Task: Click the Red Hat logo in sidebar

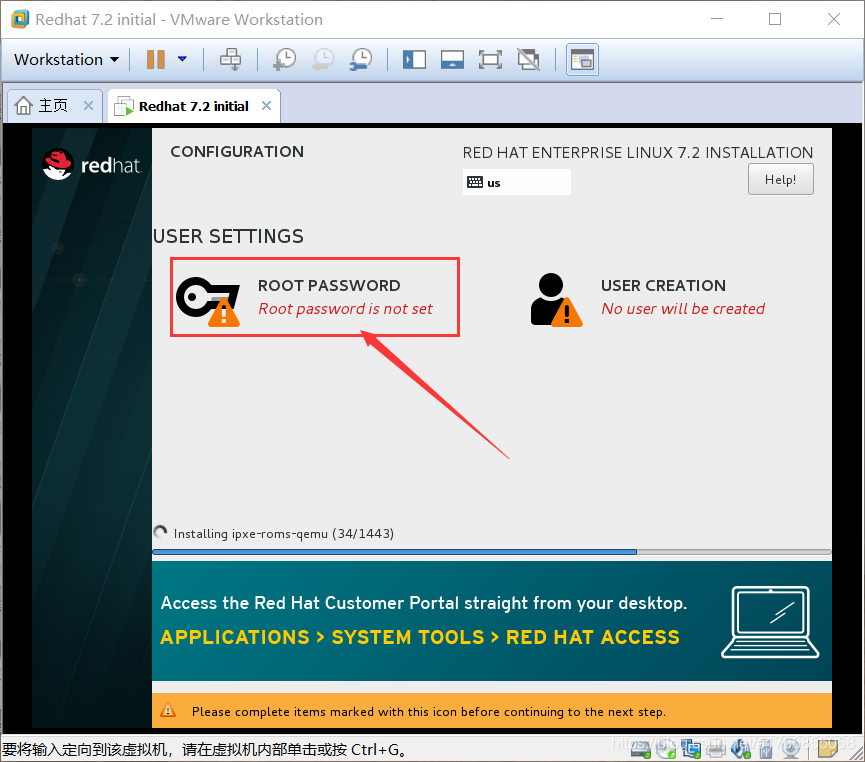Action: pos(92,164)
